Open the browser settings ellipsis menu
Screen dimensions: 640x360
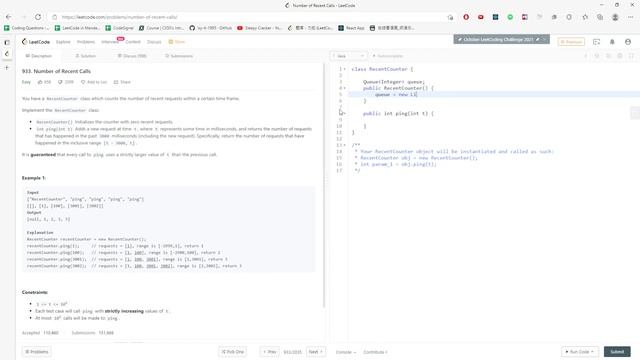[x=631, y=17]
